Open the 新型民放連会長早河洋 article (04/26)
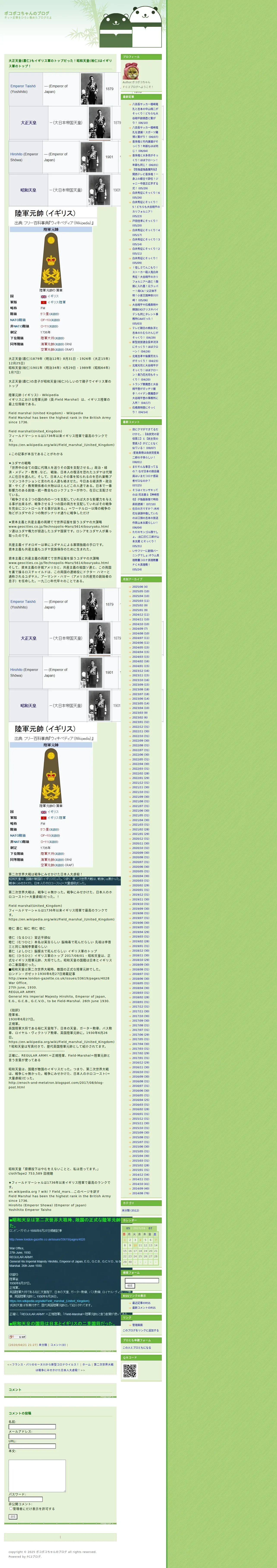The height and width of the screenshot is (1568, 277). 145,347
